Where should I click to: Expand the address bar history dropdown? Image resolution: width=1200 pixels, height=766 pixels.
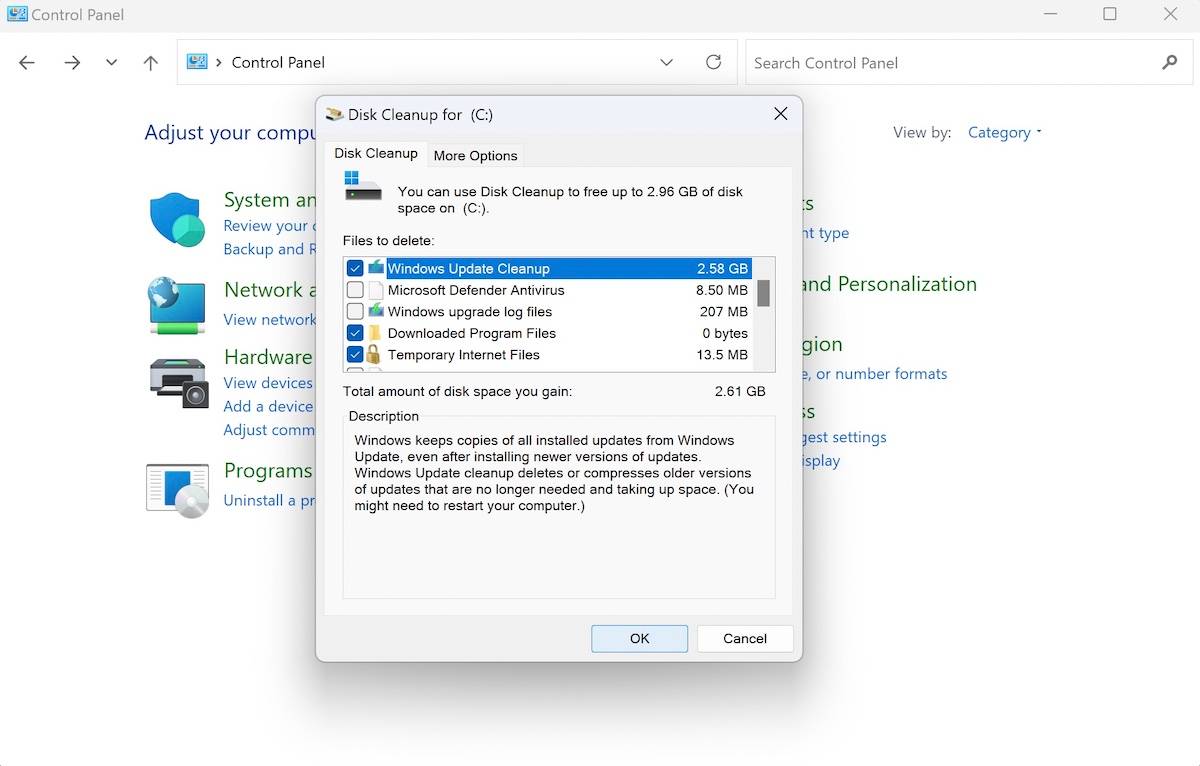666,63
